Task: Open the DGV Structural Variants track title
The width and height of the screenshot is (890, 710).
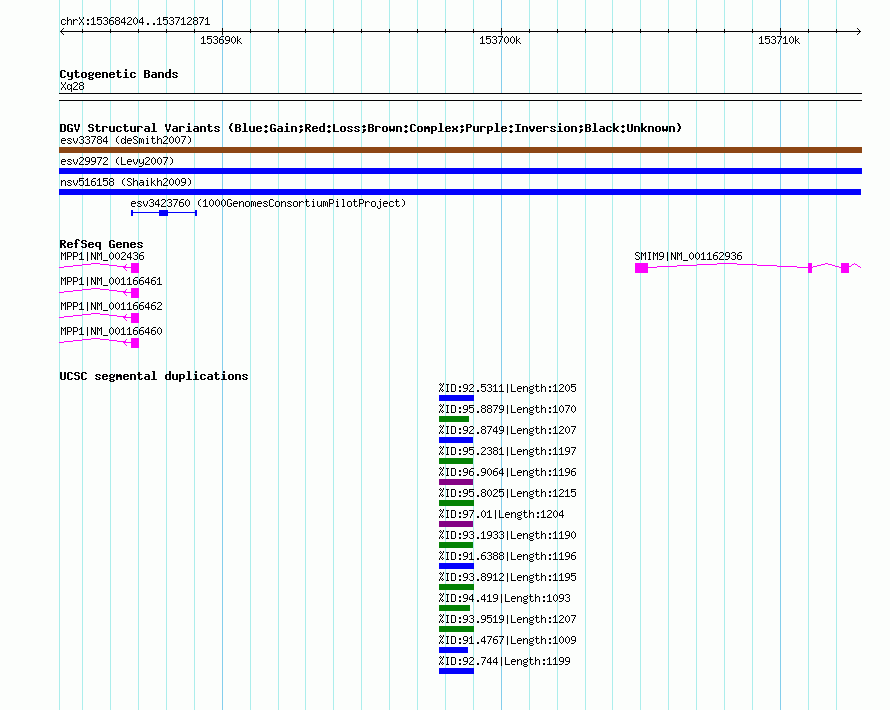Action: click(x=371, y=128)
